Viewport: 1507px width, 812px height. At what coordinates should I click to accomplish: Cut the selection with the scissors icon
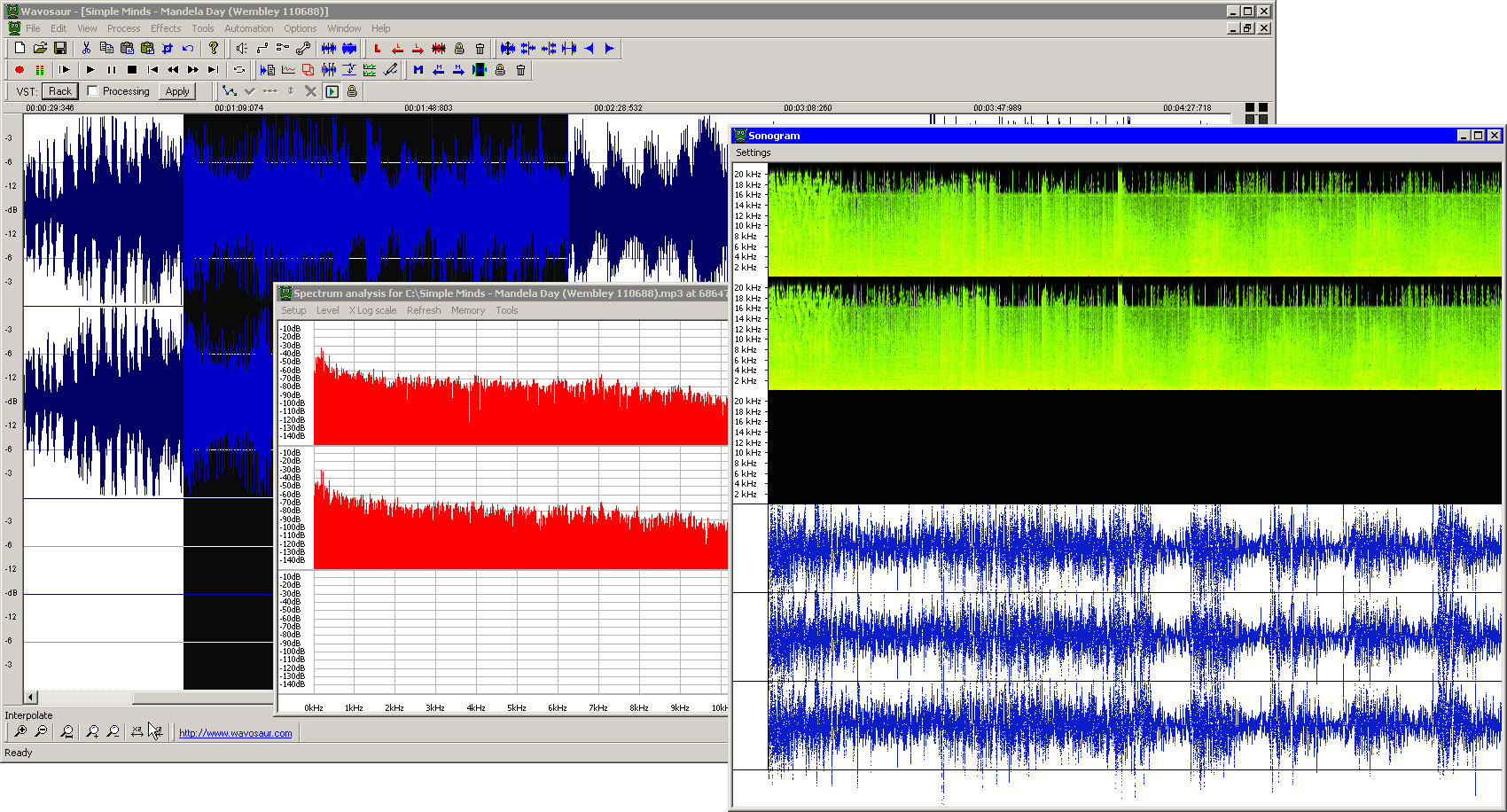pyautogui.click(x=86, y=49)
